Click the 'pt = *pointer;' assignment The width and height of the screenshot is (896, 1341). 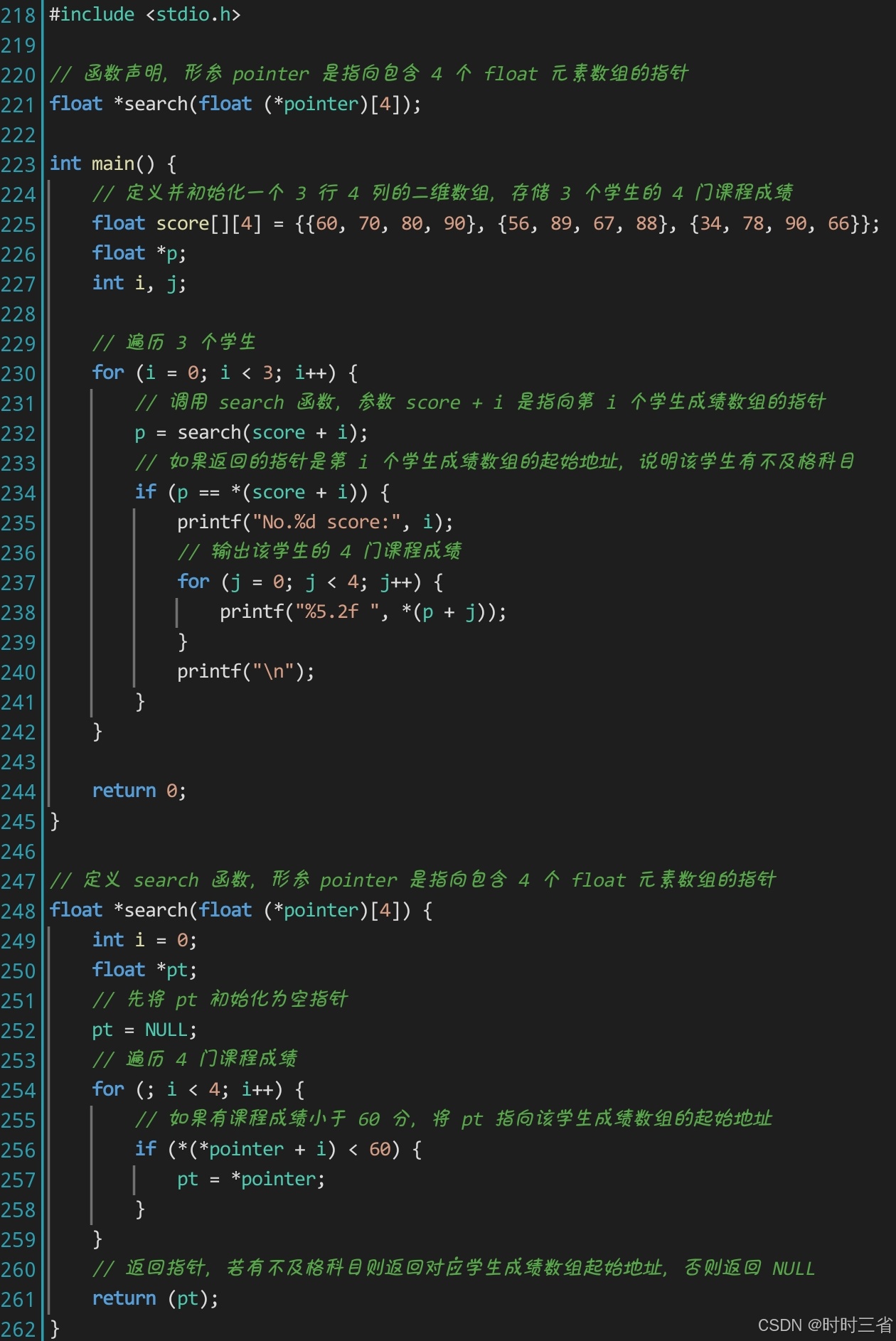[x=252, y=1180]
